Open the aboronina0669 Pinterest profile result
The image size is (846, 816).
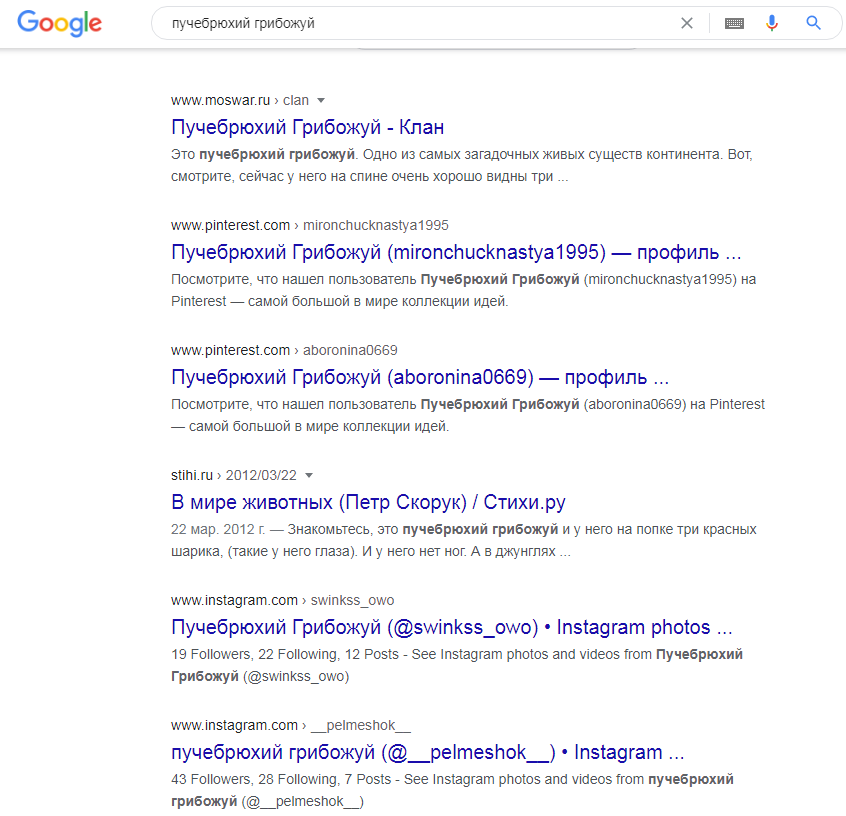point(420,377)
